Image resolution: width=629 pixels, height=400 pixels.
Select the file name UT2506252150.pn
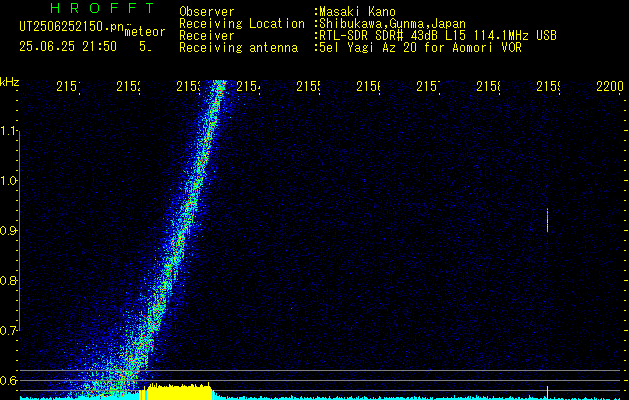coord(72,27)
